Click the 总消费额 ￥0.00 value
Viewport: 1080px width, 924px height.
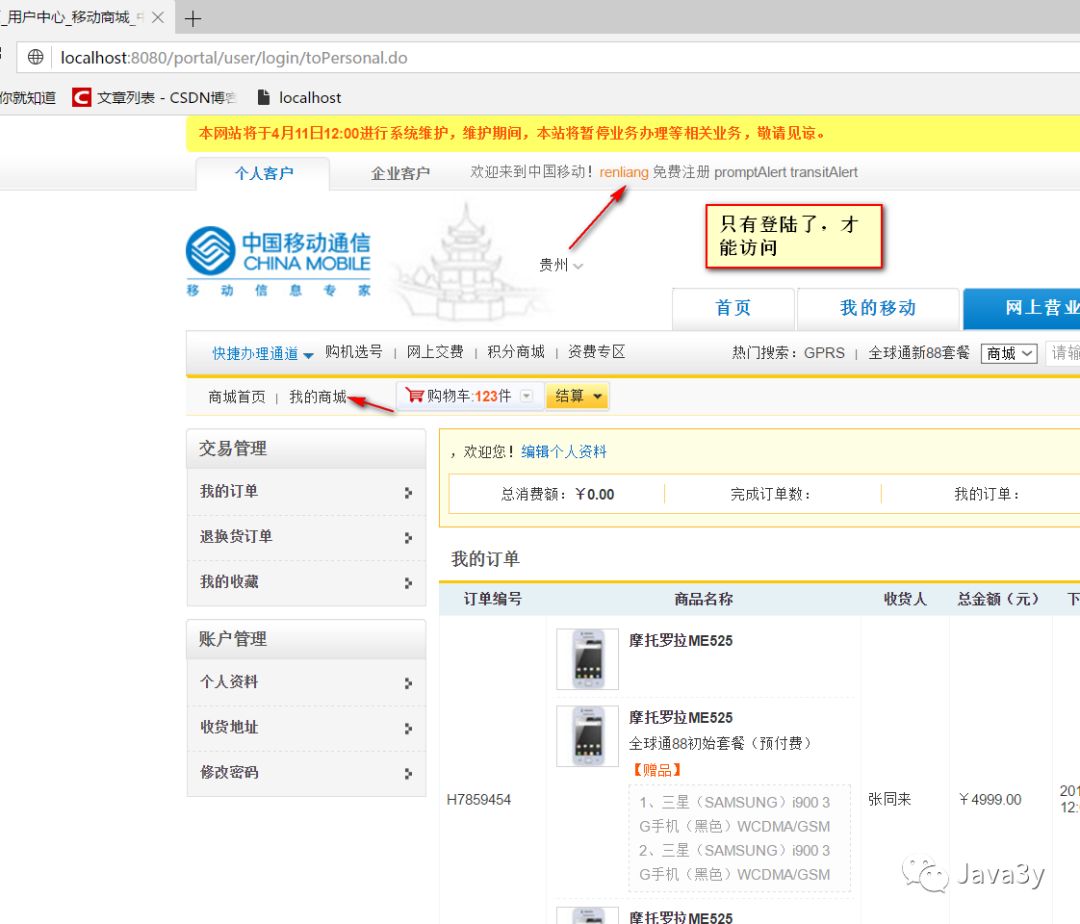tap(594, 494)
